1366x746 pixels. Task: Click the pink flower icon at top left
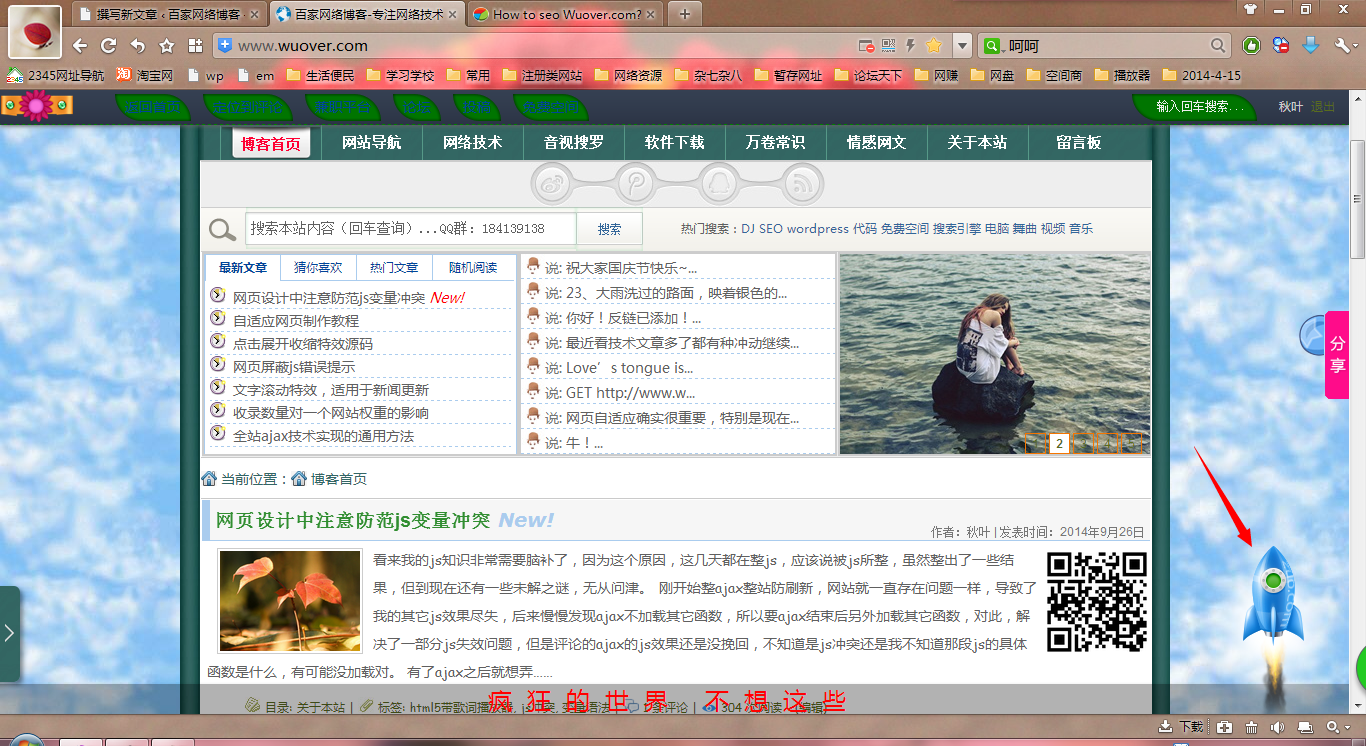click(37, 104)
